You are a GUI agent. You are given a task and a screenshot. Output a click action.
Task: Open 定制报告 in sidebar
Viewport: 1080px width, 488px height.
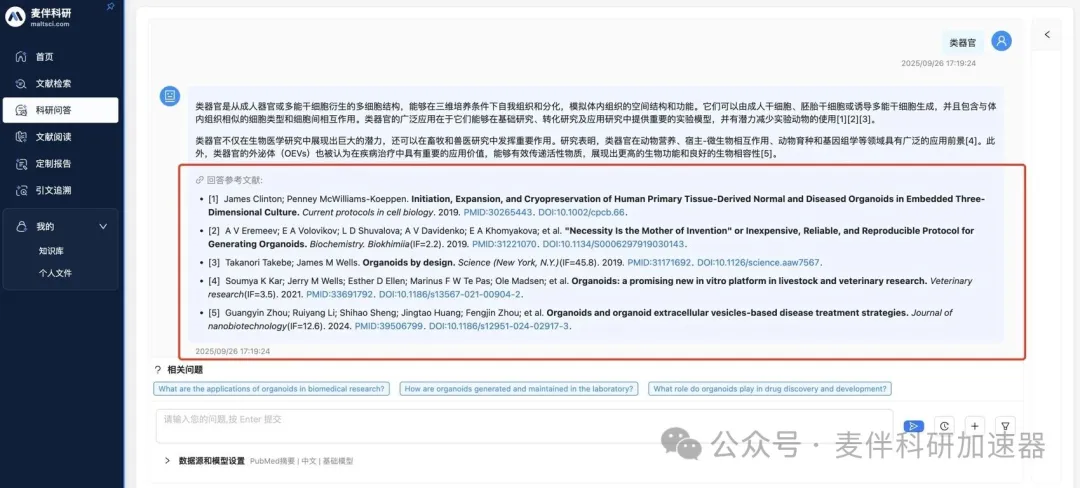click(53, 163)
